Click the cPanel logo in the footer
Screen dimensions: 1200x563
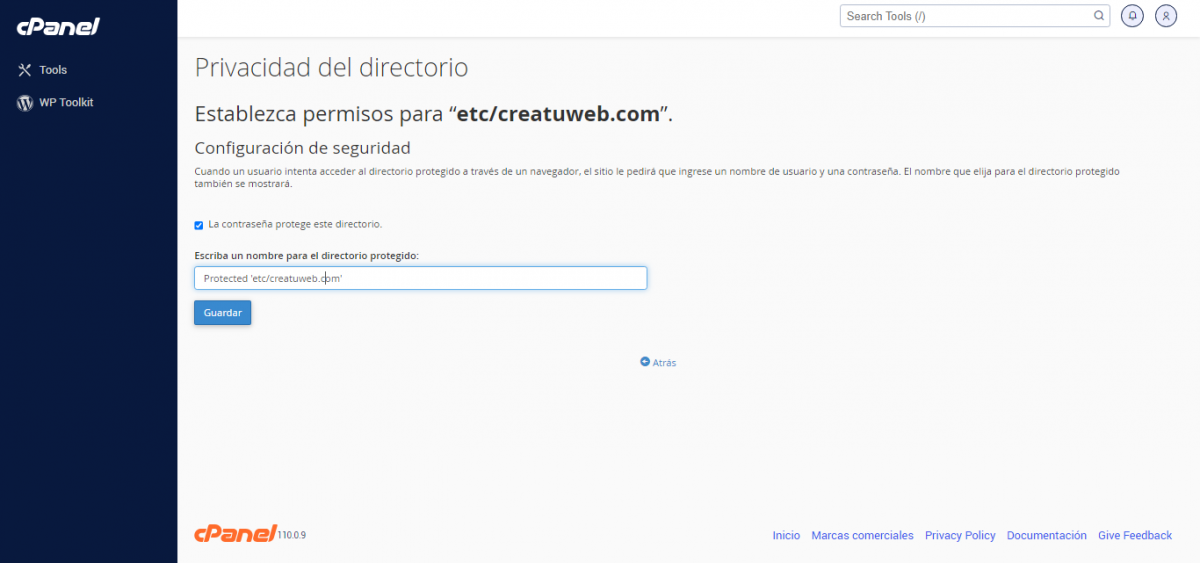(235, 534)
